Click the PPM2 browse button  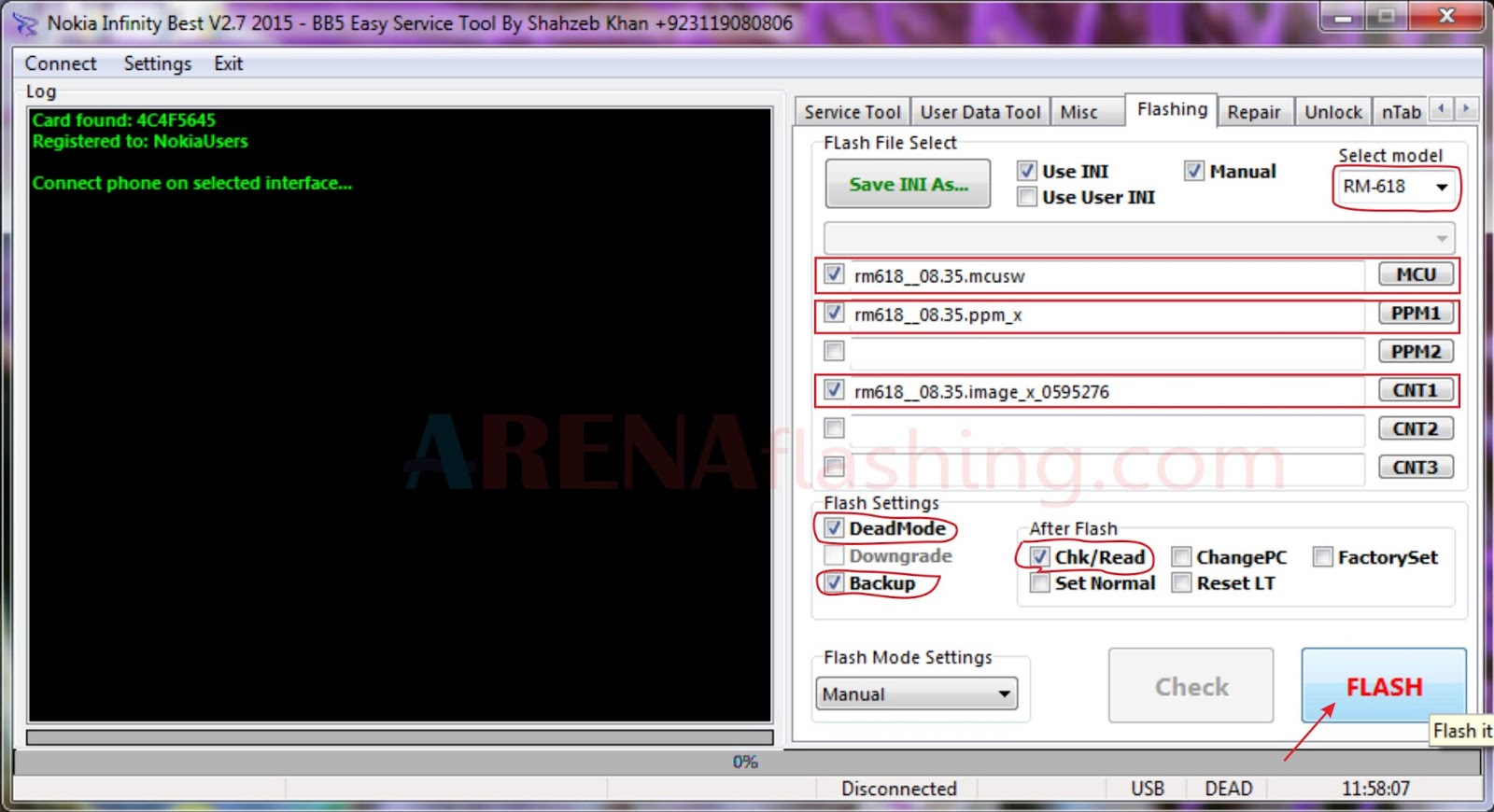tap(1416, 352)
